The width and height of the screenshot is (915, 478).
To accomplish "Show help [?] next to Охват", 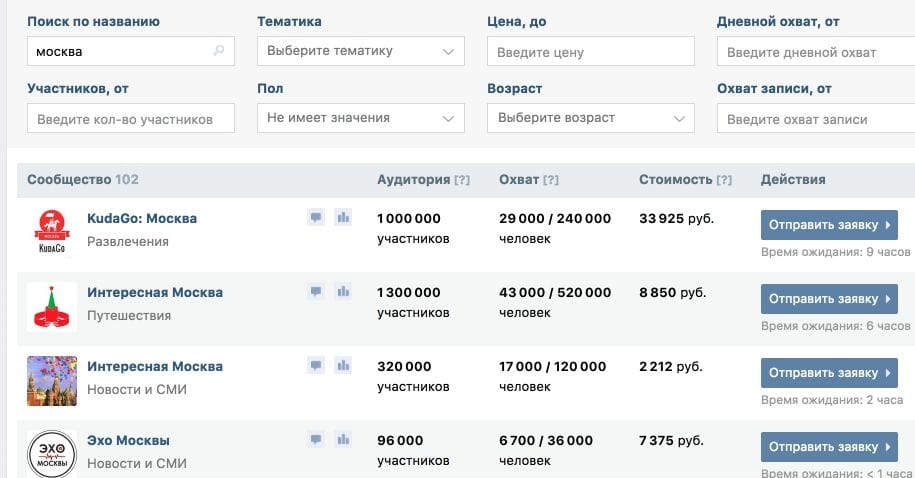I will [x=550, y=180].
